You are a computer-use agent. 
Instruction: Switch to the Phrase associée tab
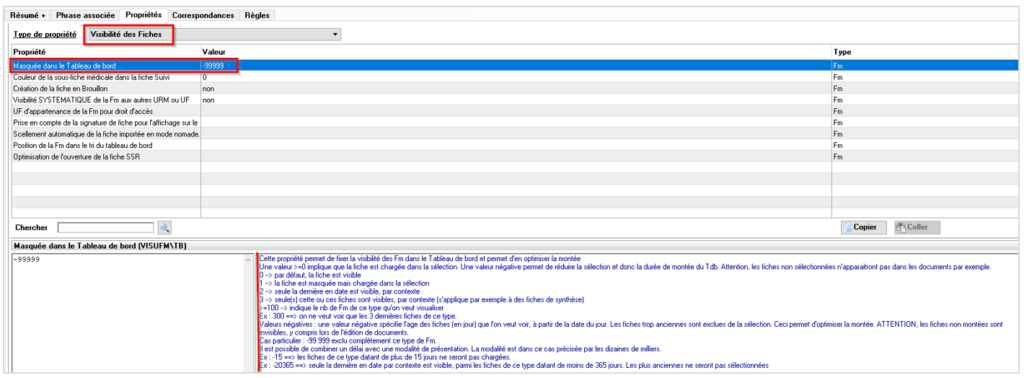pos(86,14)
